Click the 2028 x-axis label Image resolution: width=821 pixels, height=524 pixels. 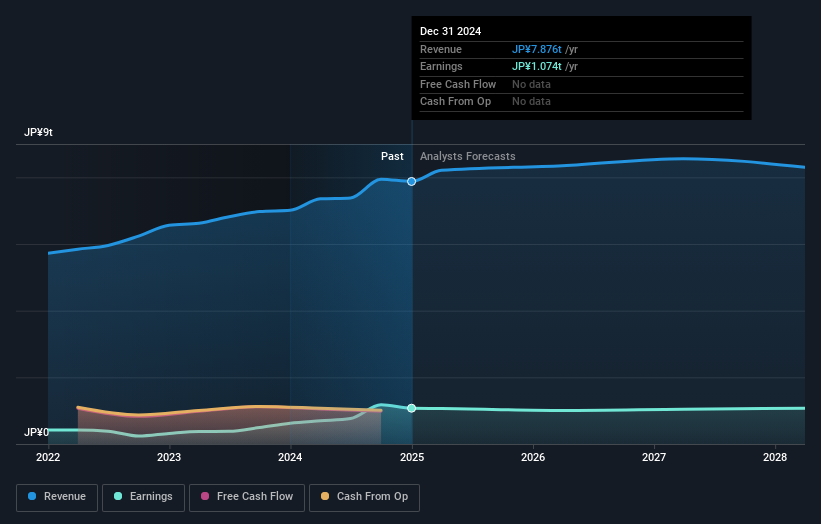775,457
